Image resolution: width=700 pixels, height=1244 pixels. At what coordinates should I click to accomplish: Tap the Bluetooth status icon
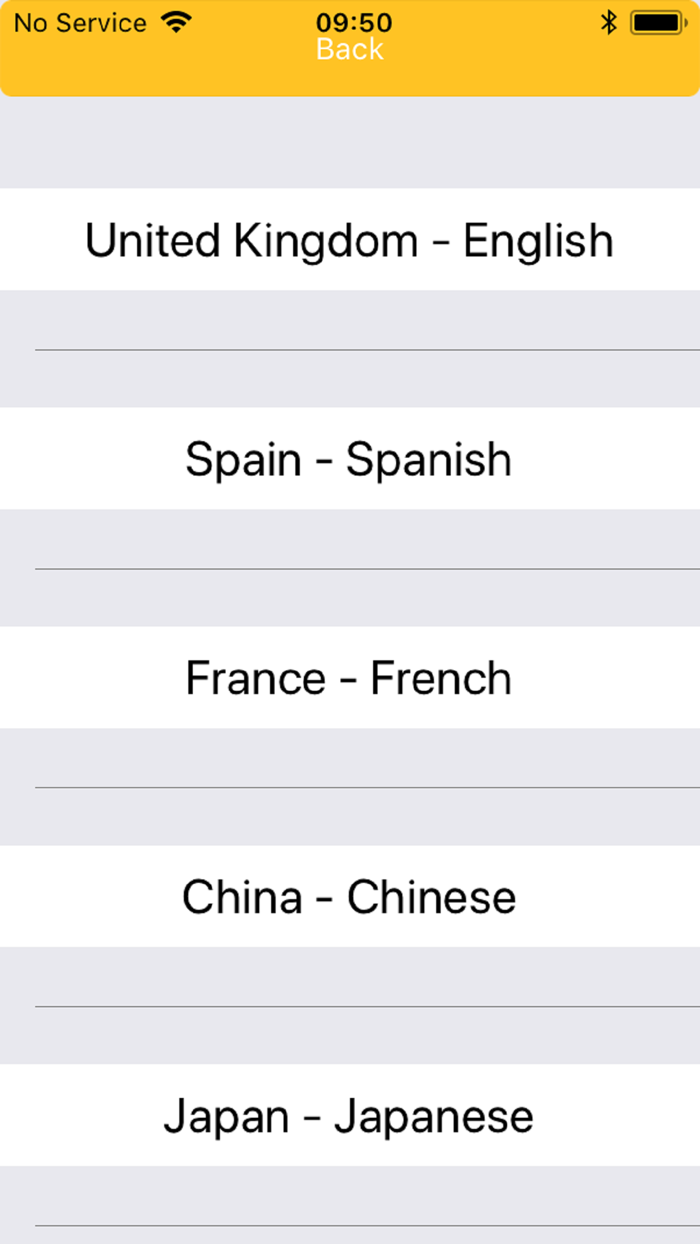[x=608, y=22]
